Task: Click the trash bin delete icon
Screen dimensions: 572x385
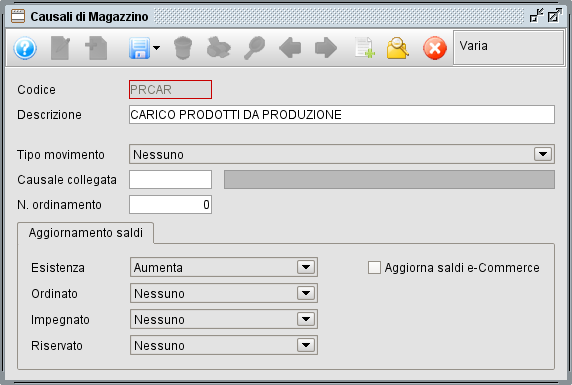Action: click(x=183, y=48)
